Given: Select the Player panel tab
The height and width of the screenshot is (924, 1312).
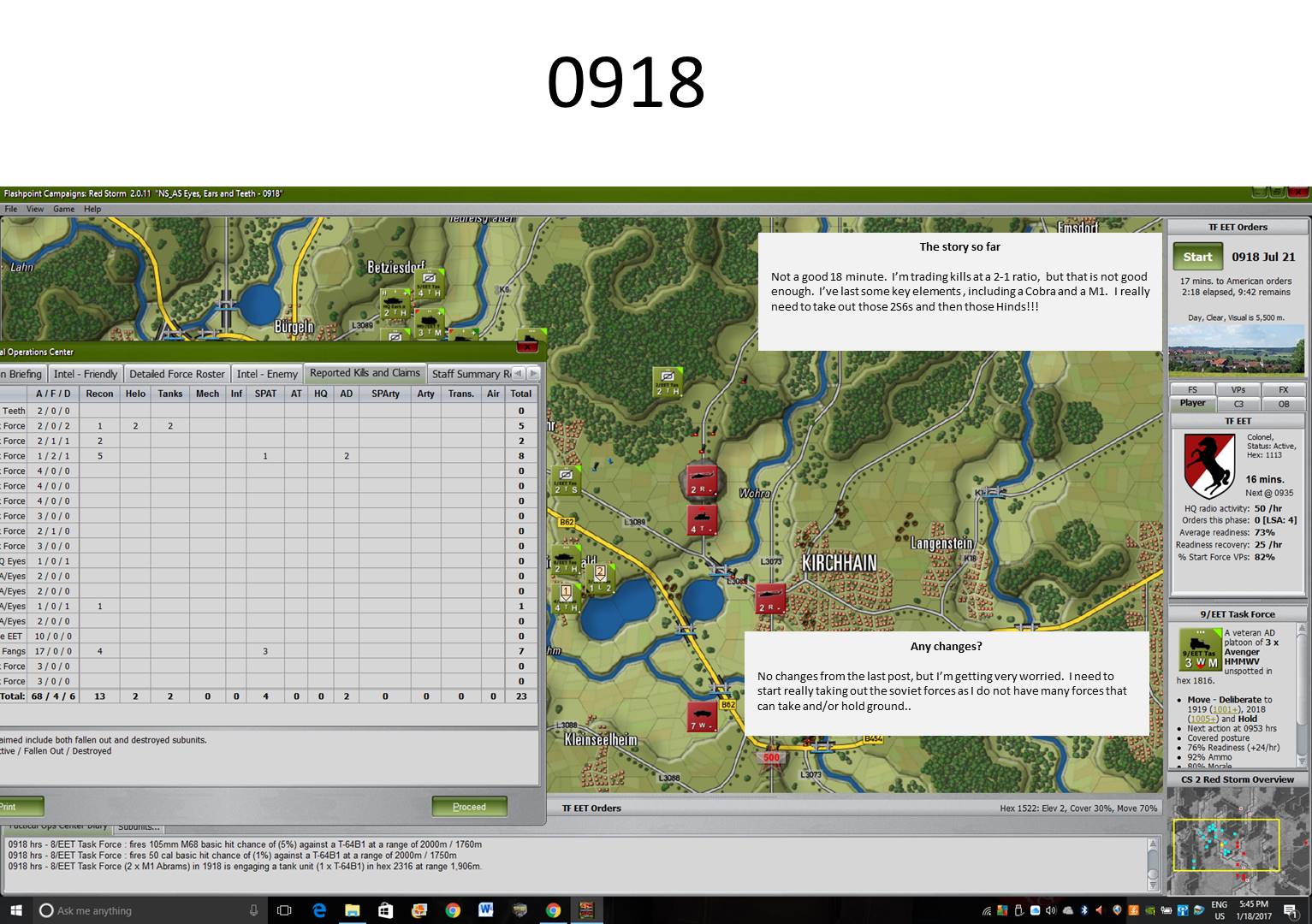Looking at the screenshot, I should coord(1192,403).
